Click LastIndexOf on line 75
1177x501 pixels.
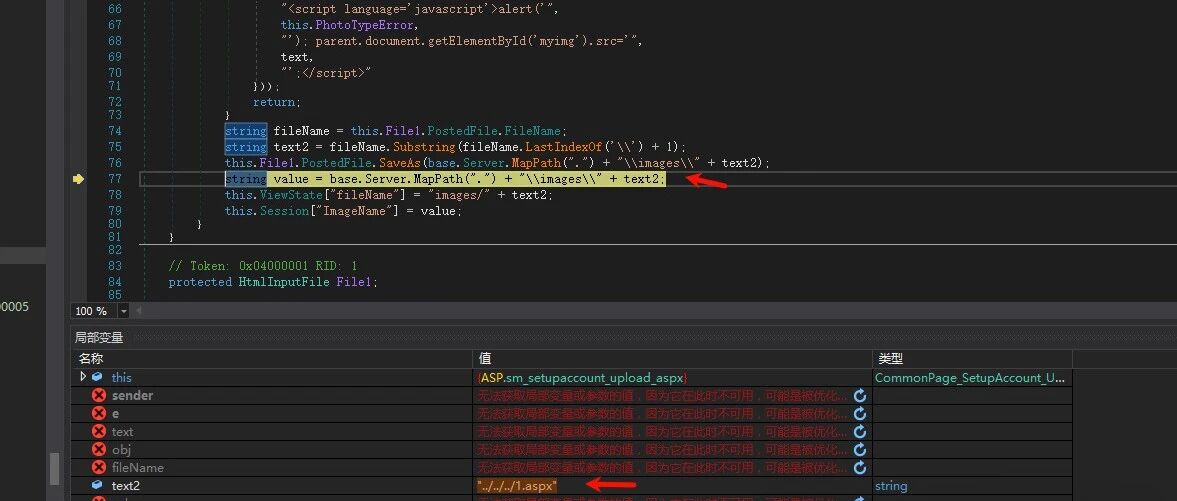point(563,146)
